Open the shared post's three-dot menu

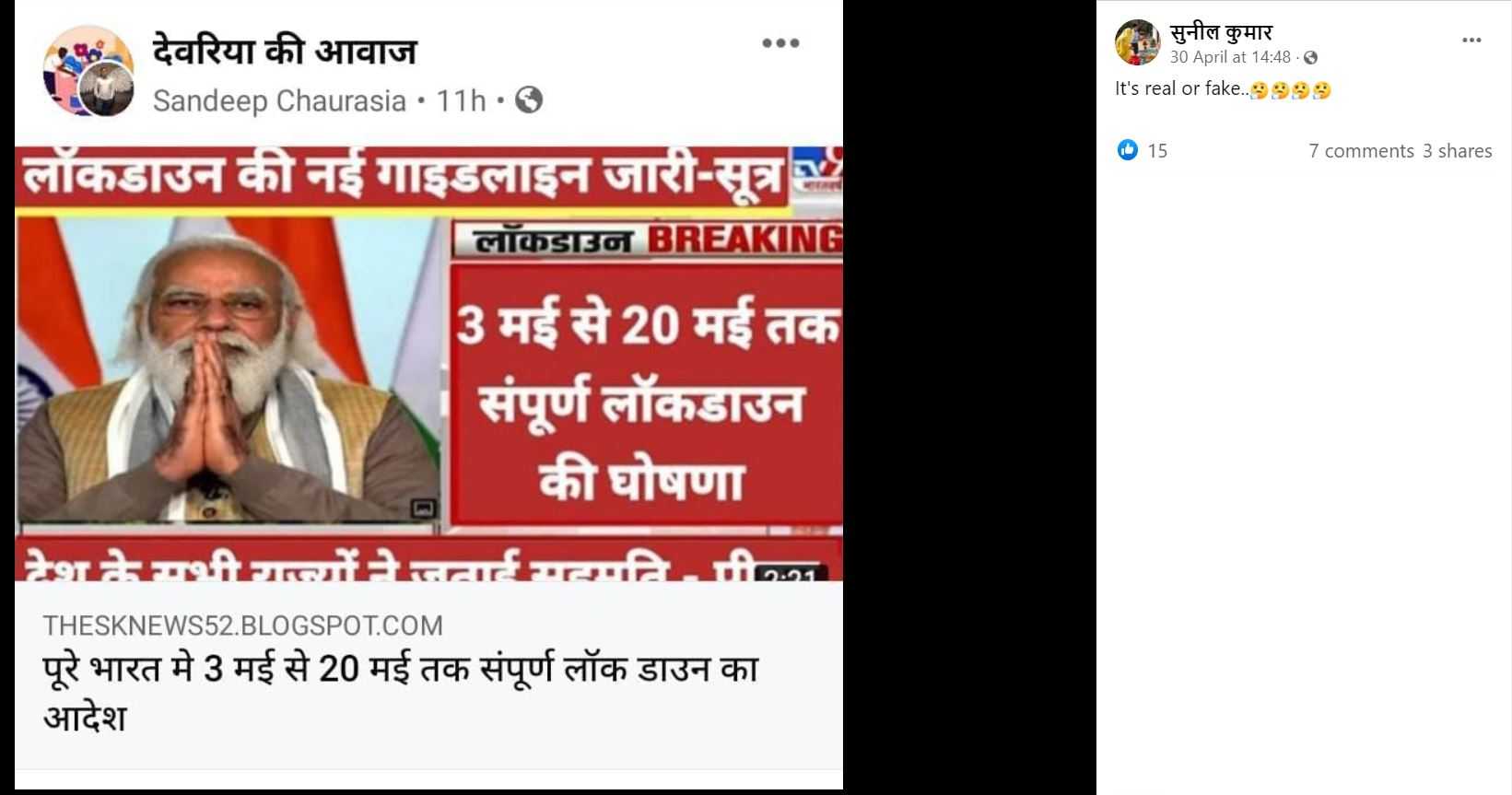click(x=780, y=42)
